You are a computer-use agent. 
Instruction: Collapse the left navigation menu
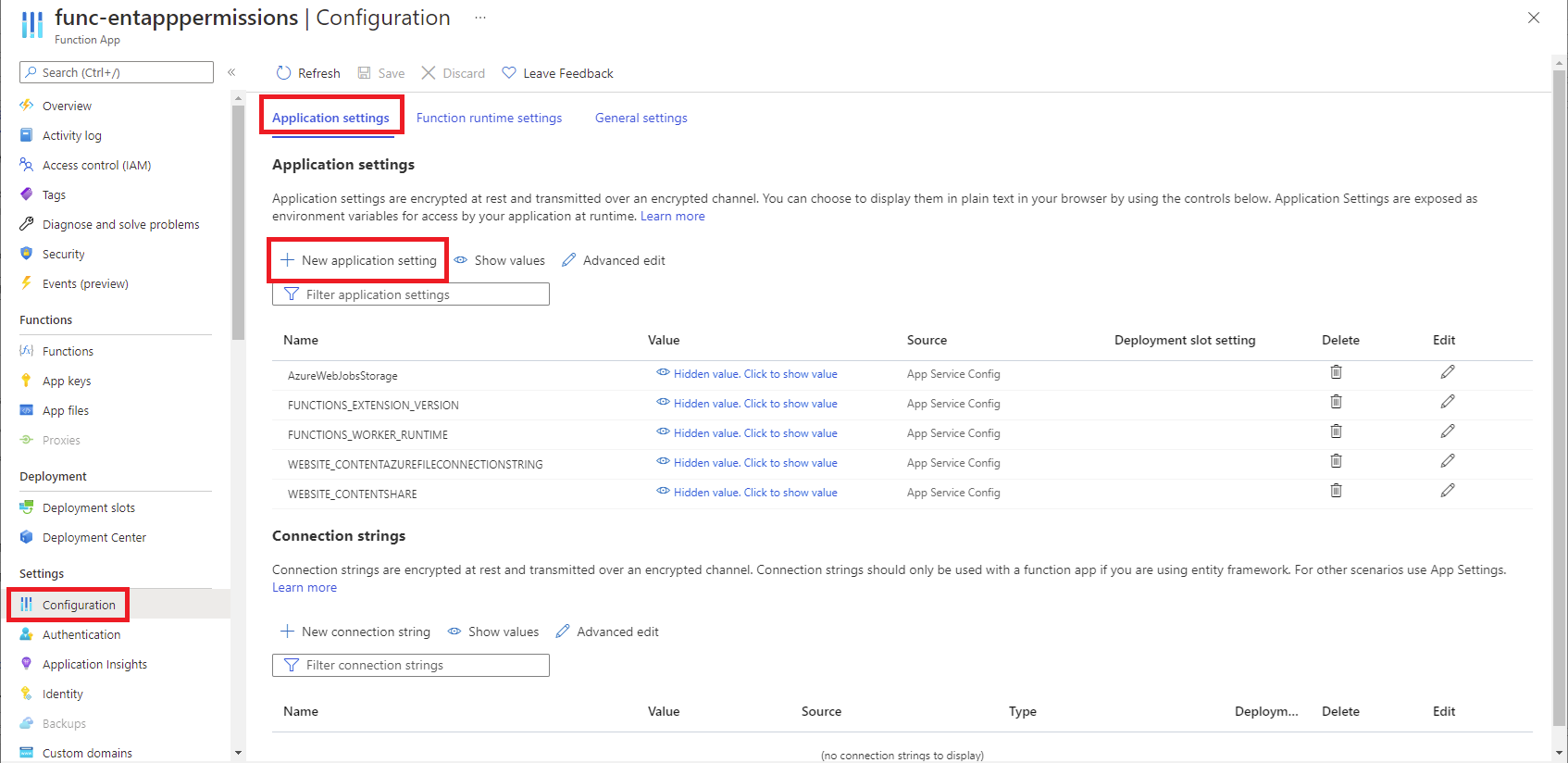(x=231, y=72)
